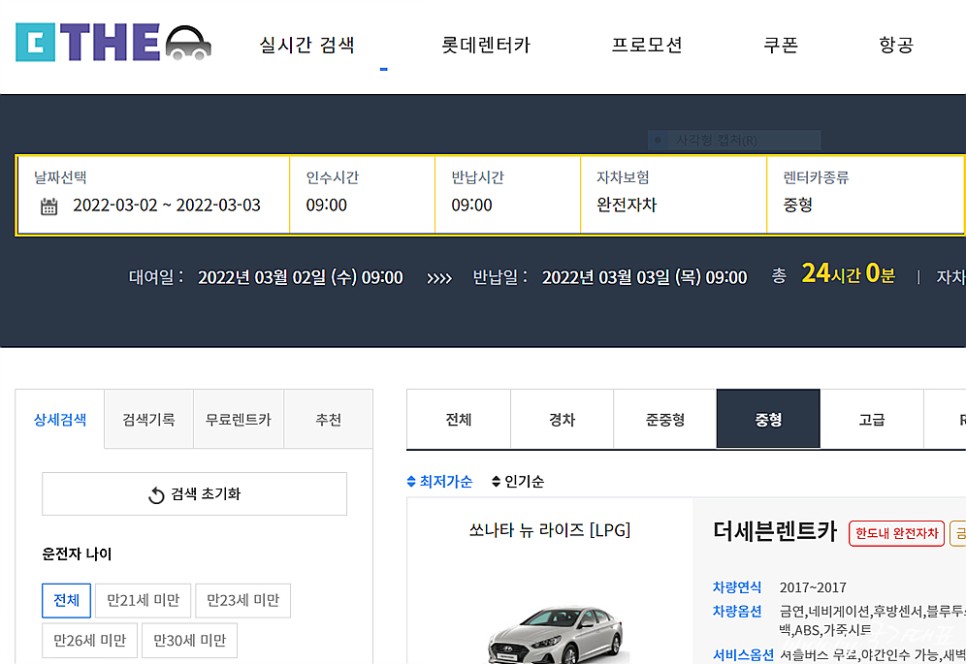Viewport: 966px width, 664px height.
Task: Open the 렌터카종류 중형 dropdown
Action: 866,195
